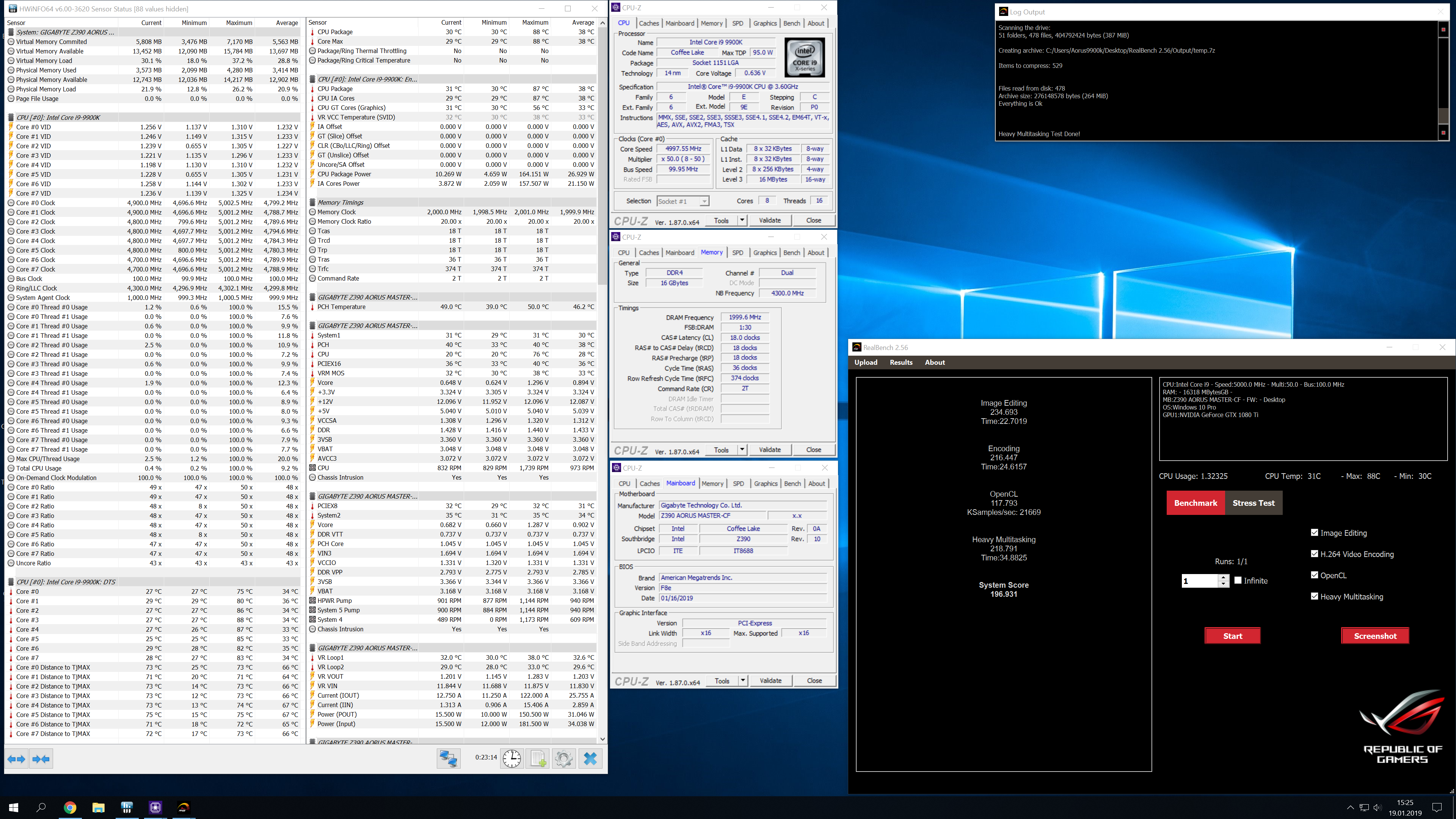Click Tools button in CPU-Z memory timings window
1456x819 pixels.
(721, 449)
